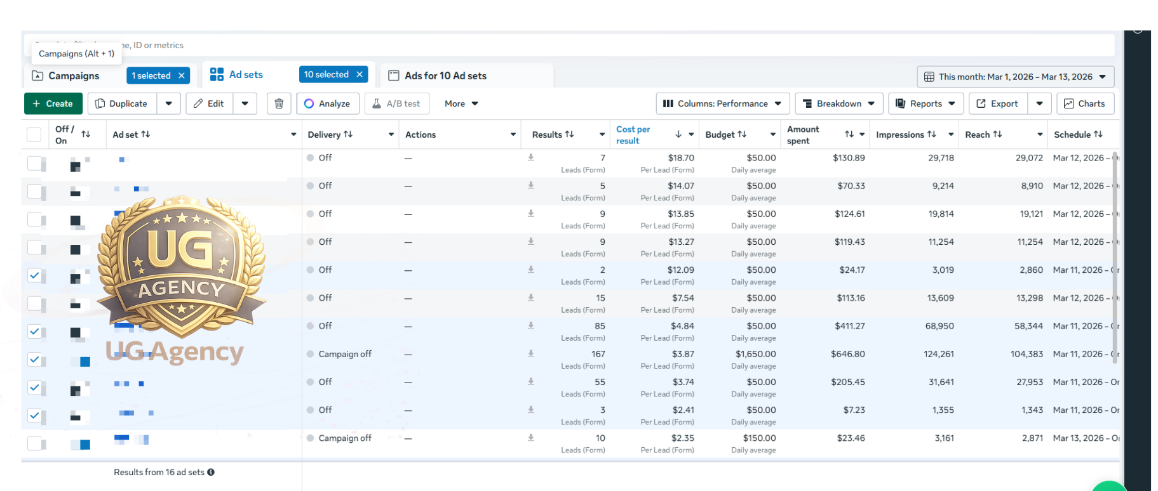This screenshot has width=1158, height=491.
Task: Open the dropdown arrow next to Export
Action: click(x=1040, y=103)
